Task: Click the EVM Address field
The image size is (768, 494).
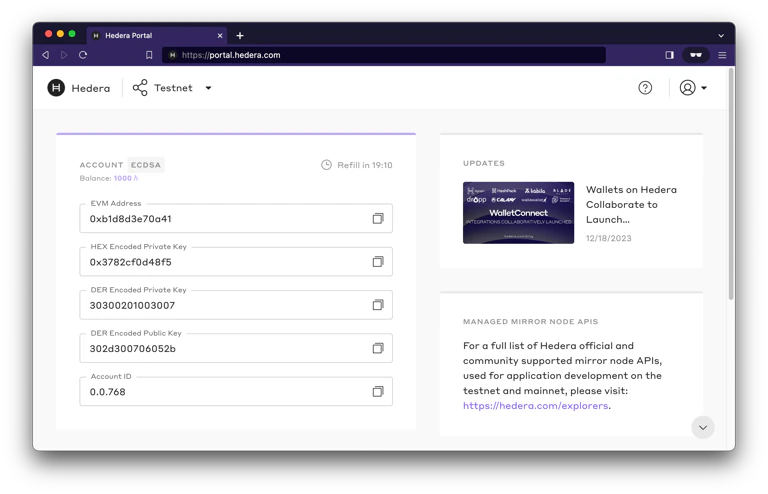Action: [236, 218]
